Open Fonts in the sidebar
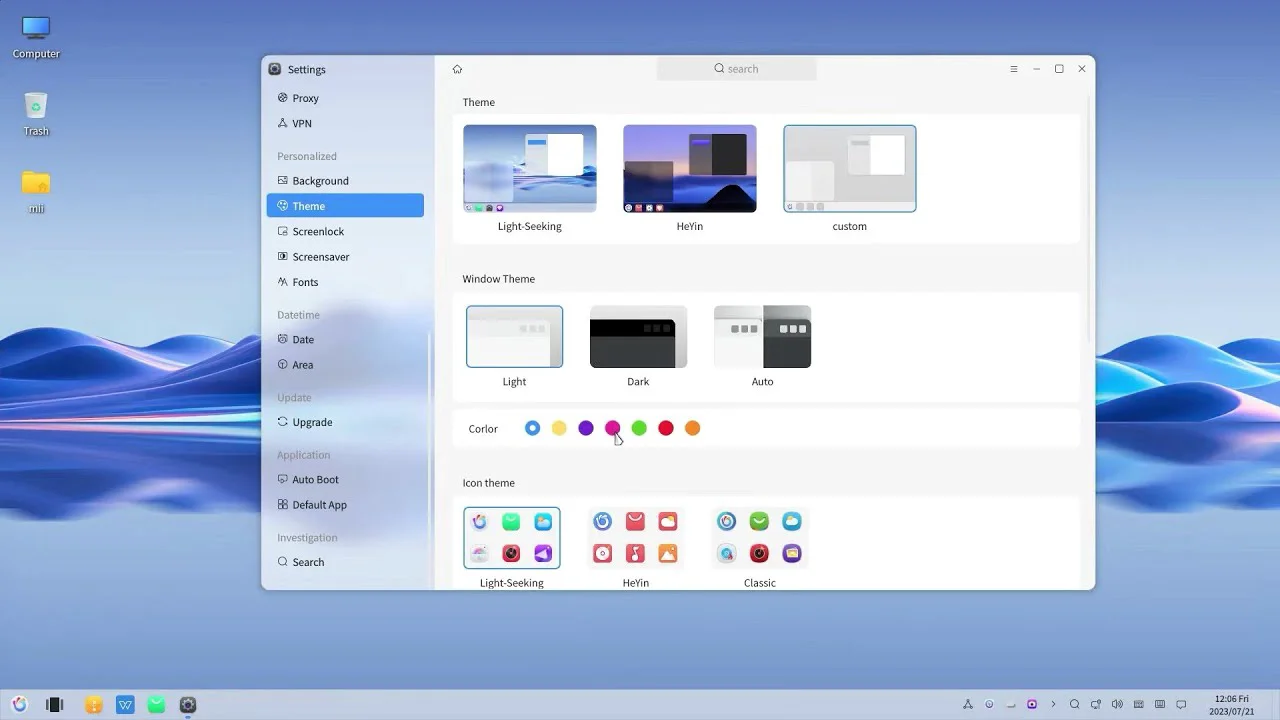The width and height of the screenshot is (1280, 720). 305,282
